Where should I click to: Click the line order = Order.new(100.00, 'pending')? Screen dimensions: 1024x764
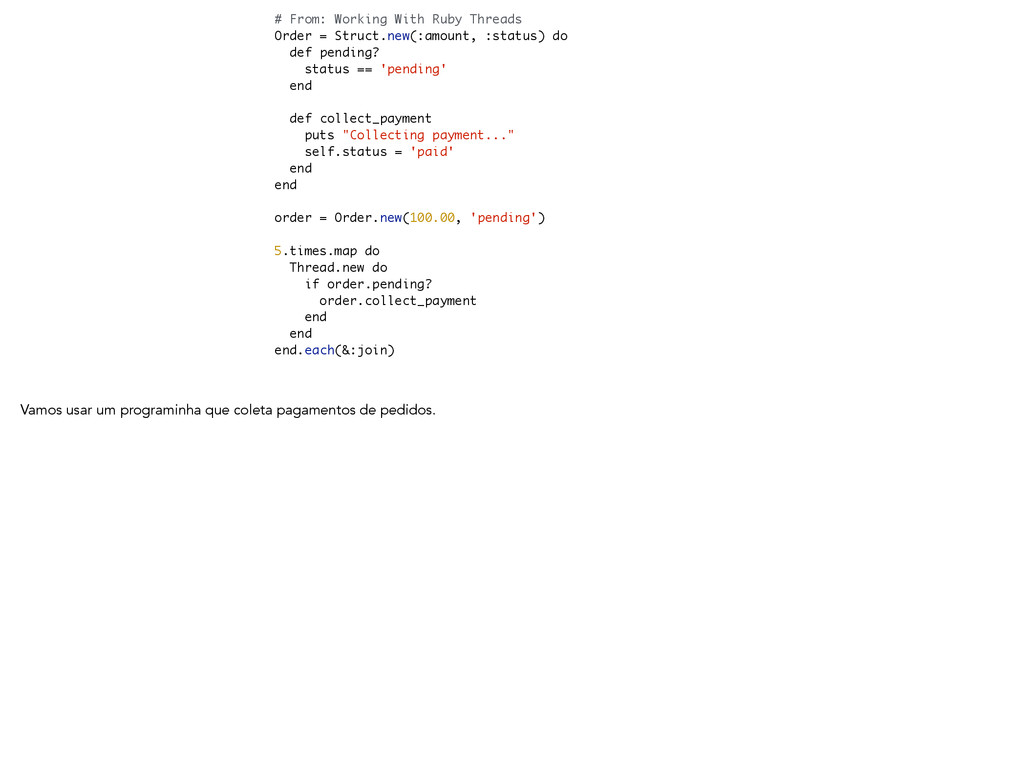(409, 217)
